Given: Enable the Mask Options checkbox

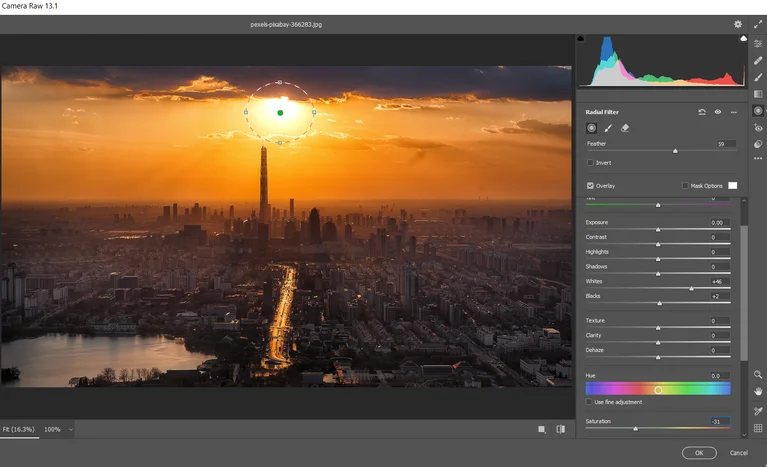Looking at the screenshot, I should point(685,186).
